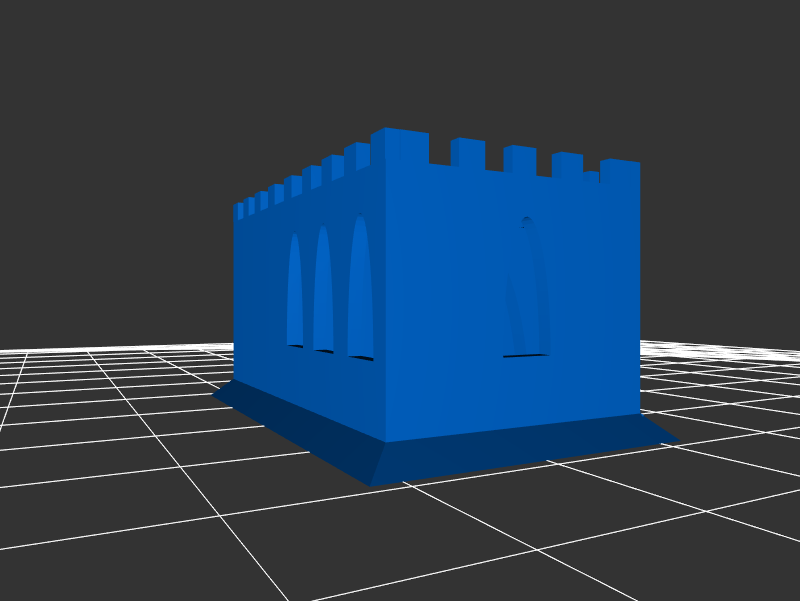Click the flat right wall left of the doorway

click(x=440, y=300)
